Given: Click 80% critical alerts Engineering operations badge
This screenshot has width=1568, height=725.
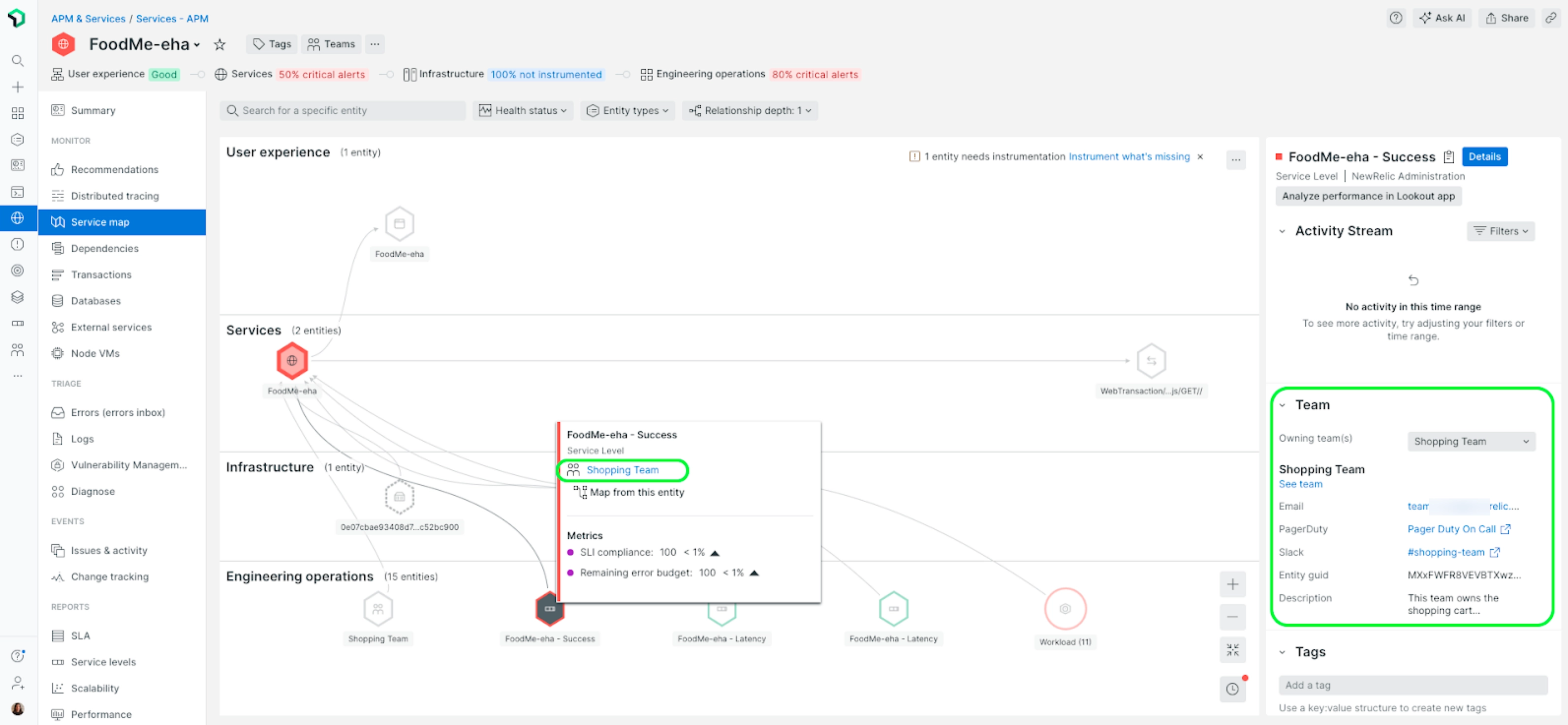Looking at the screenshot, I should (815, 74).
